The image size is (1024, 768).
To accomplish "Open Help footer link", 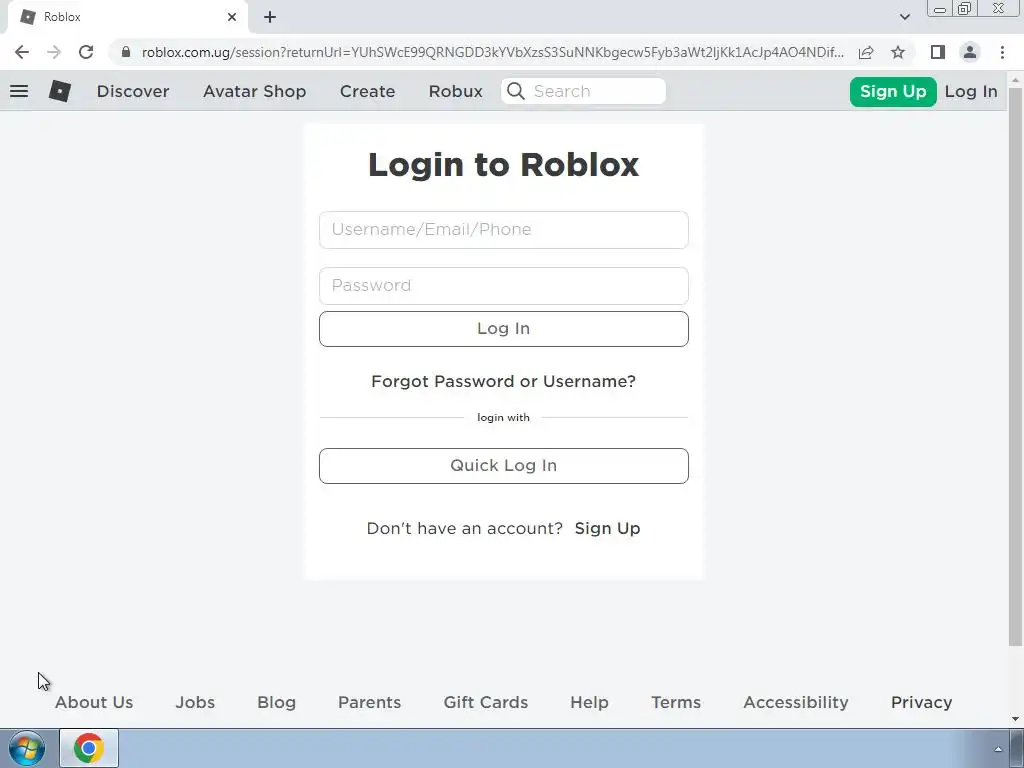I will [589, 702].
